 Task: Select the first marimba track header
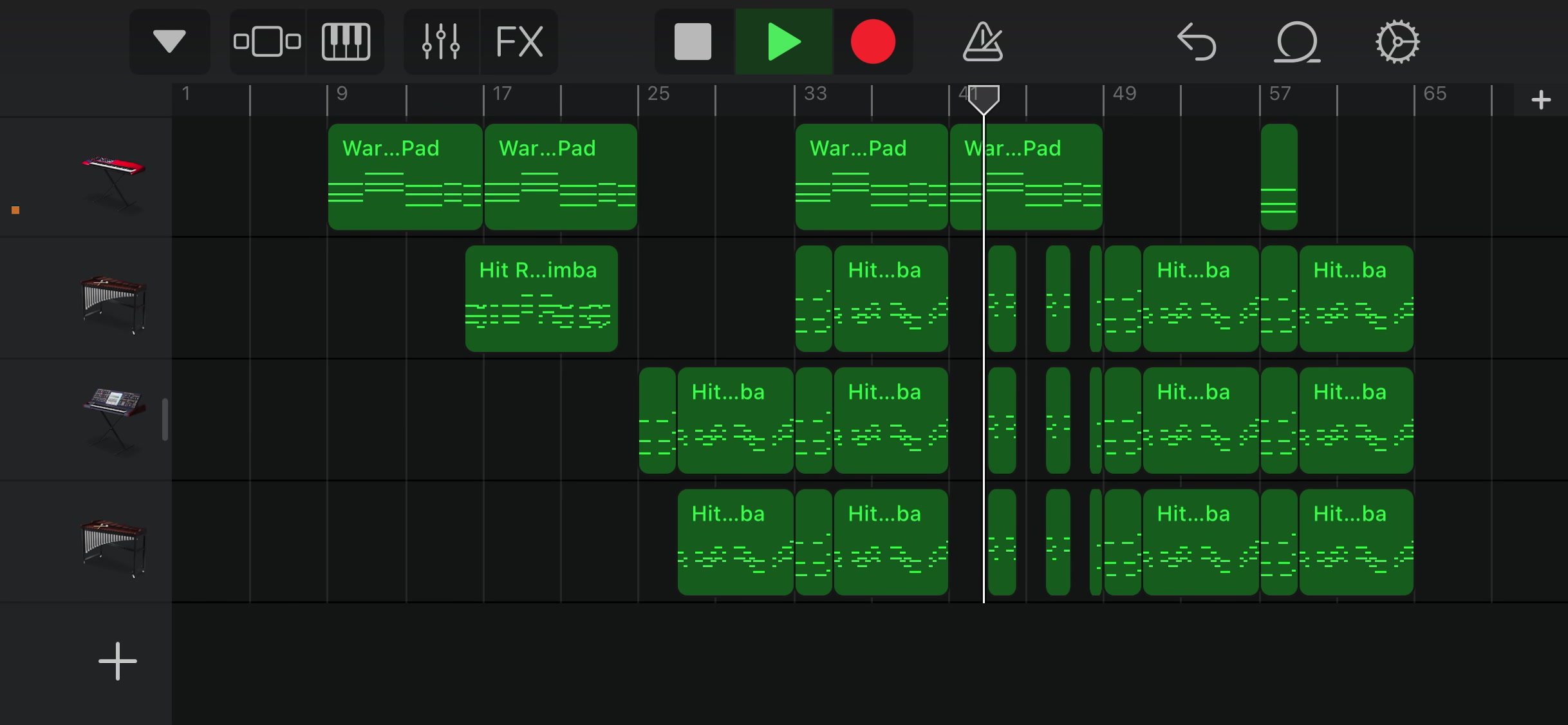point(113,304)
